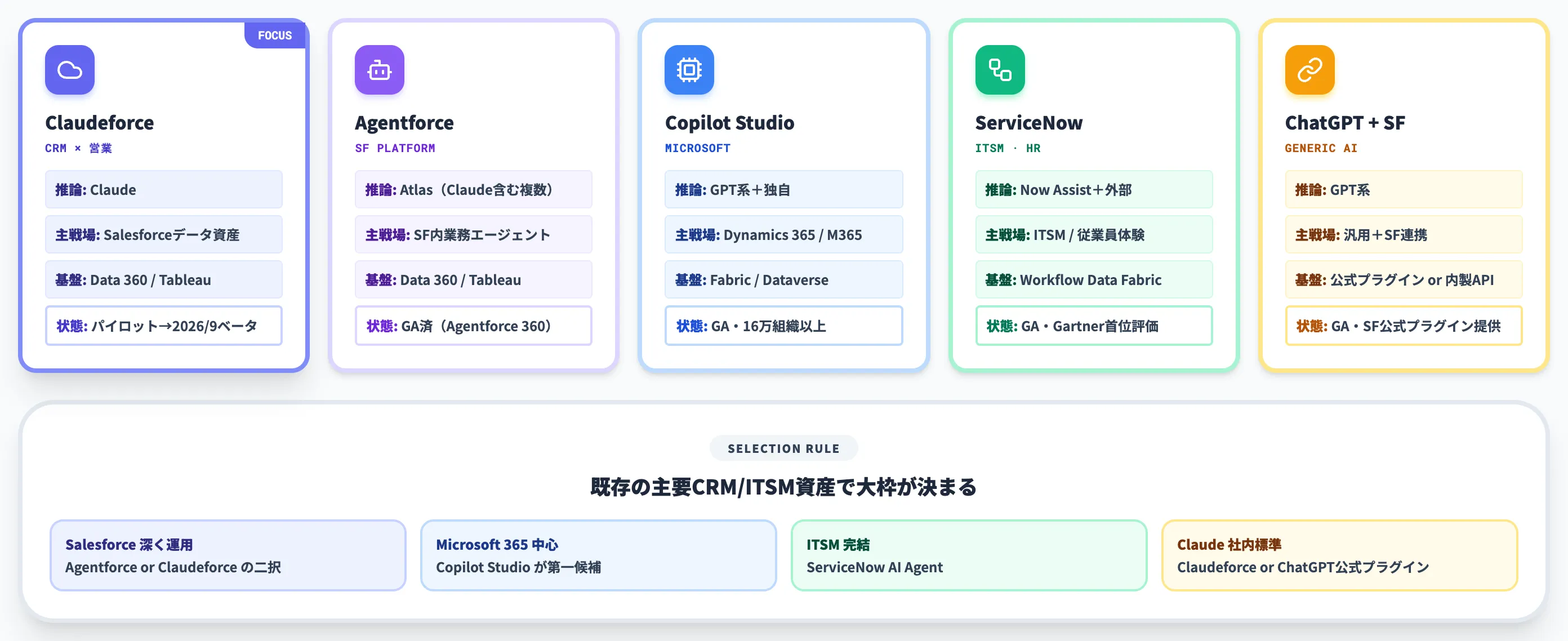Image resolution: width=1568 pixels, height=641 pixels.
Task: Open the 'Claude 社内標準' rule box
Action: pyautogui.click(x=1340, y=555)
